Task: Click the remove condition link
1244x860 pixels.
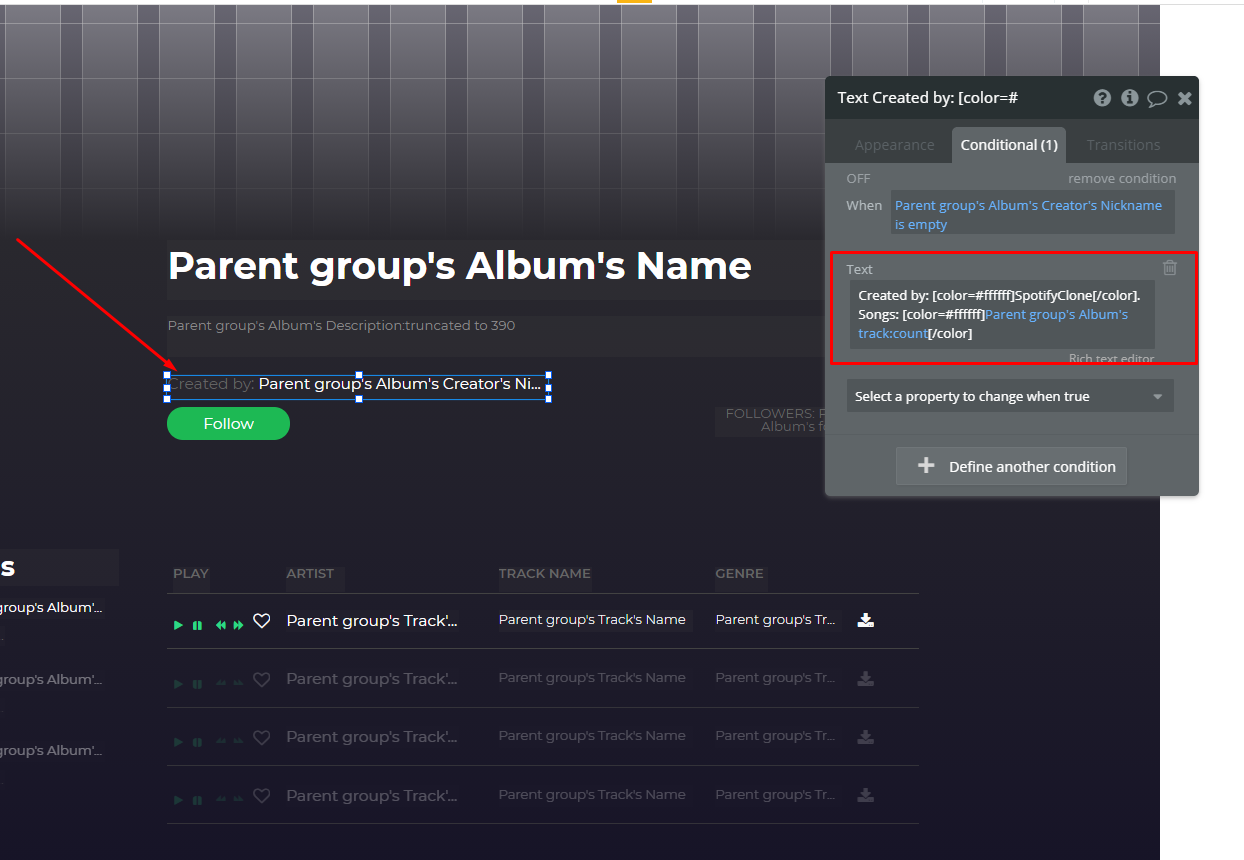Action: (x=1122, y=178)
